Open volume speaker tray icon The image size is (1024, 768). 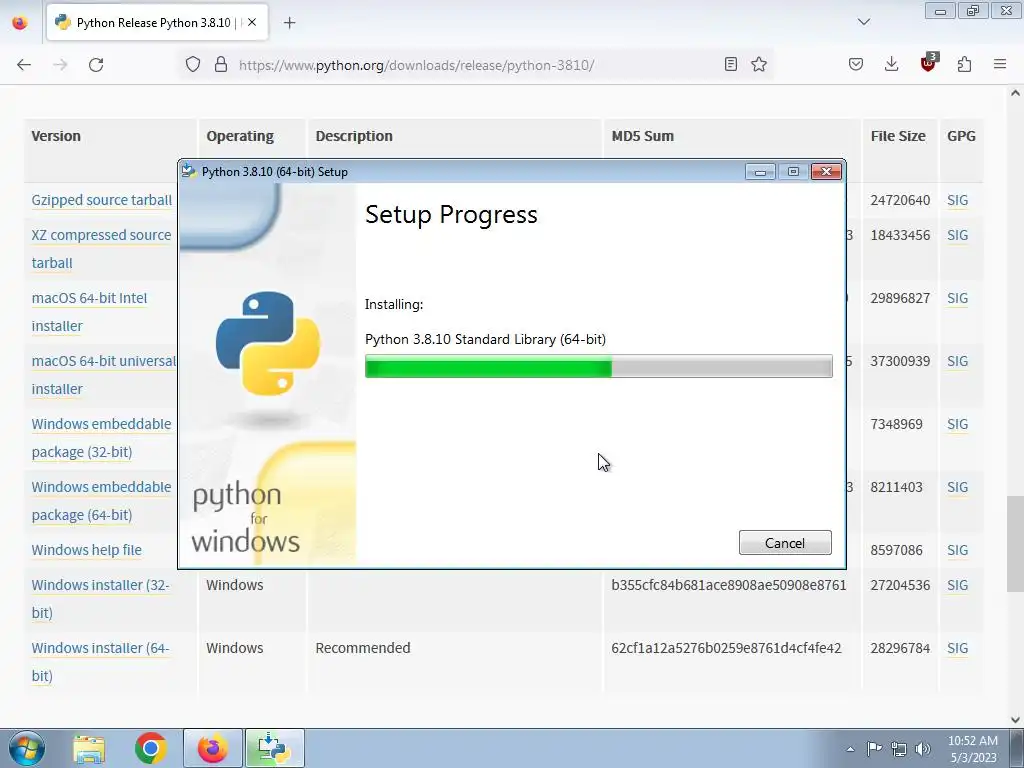tap(923, 749)
